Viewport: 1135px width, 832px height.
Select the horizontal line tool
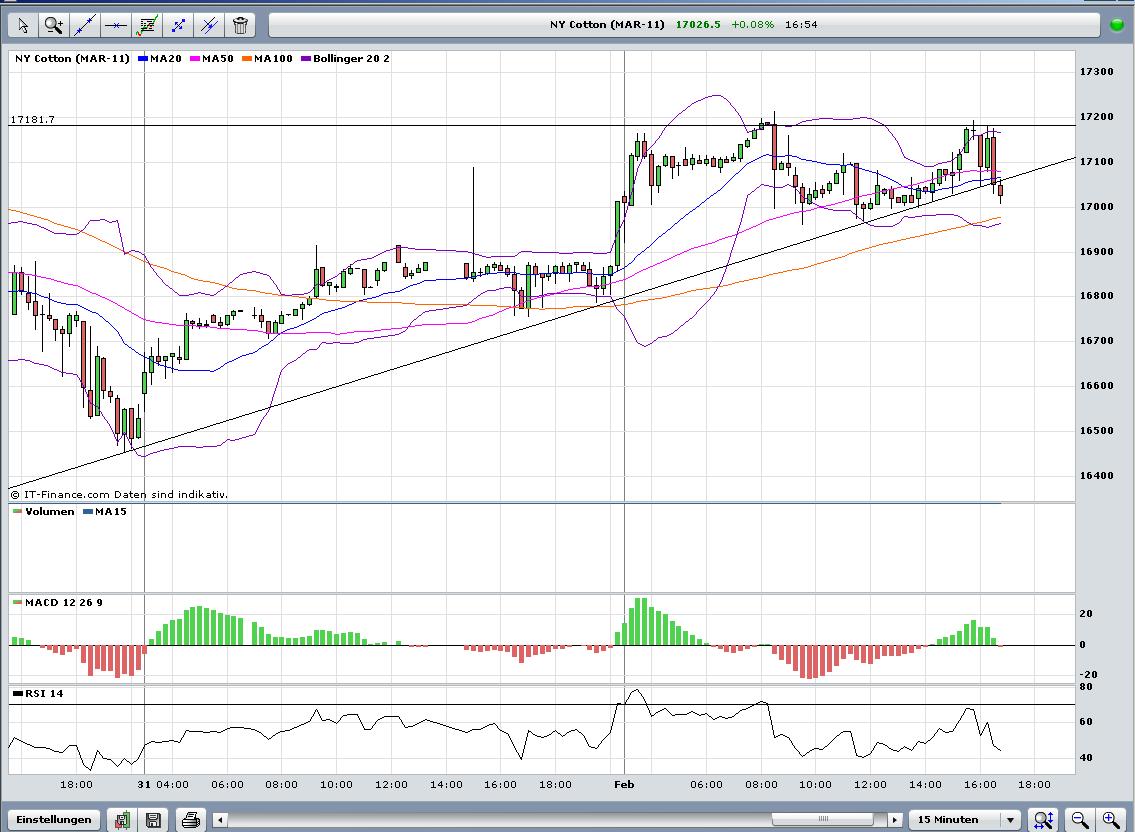(116, 25)
